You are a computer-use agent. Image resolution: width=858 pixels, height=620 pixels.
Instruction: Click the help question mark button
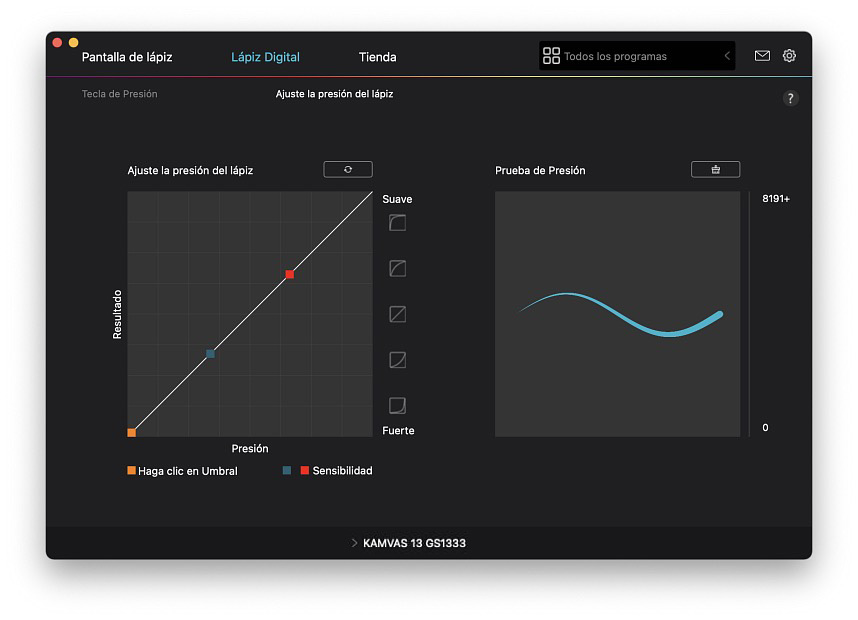[790, 98]
